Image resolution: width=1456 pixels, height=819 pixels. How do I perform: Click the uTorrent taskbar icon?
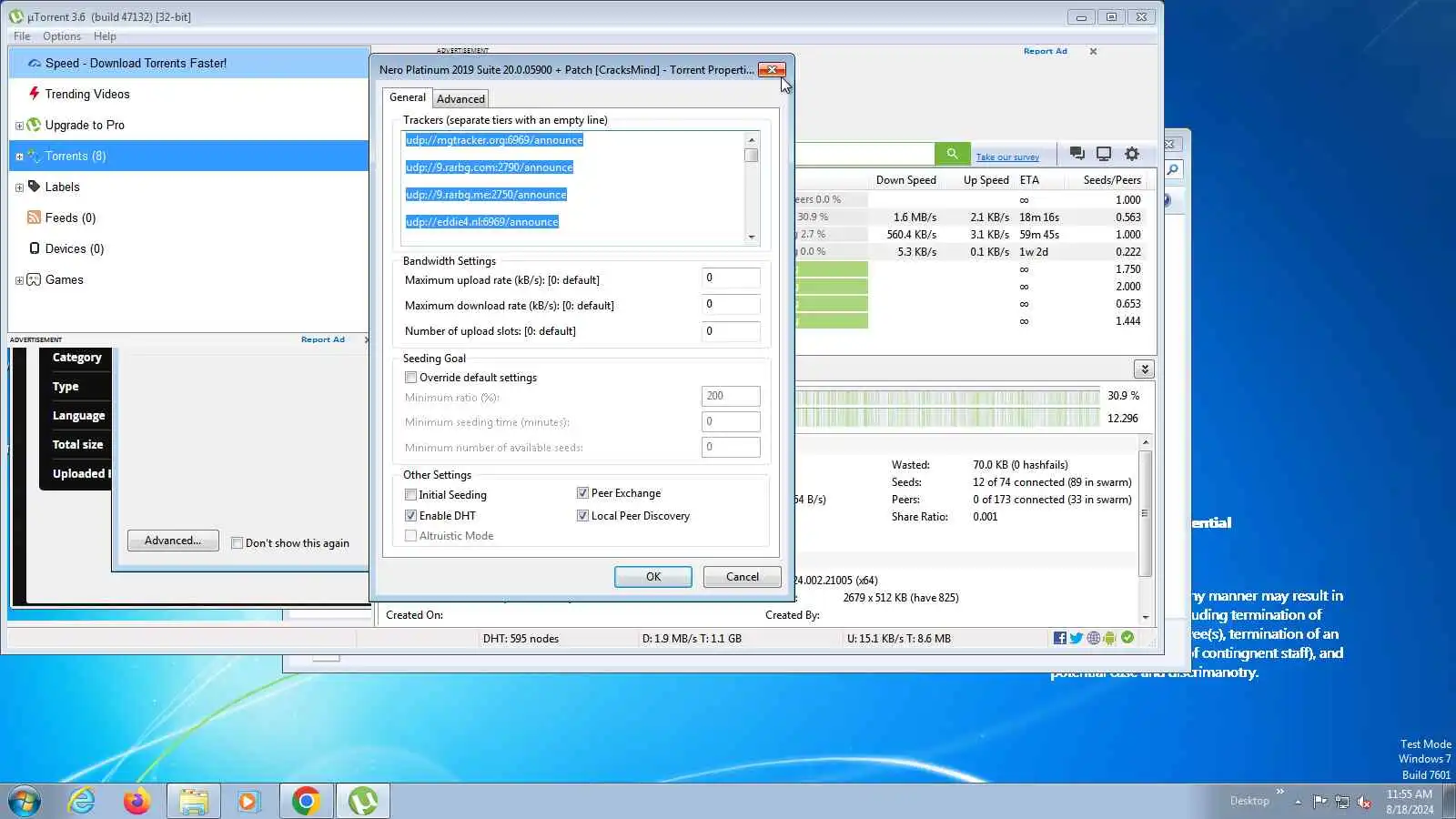coord(363,801)
